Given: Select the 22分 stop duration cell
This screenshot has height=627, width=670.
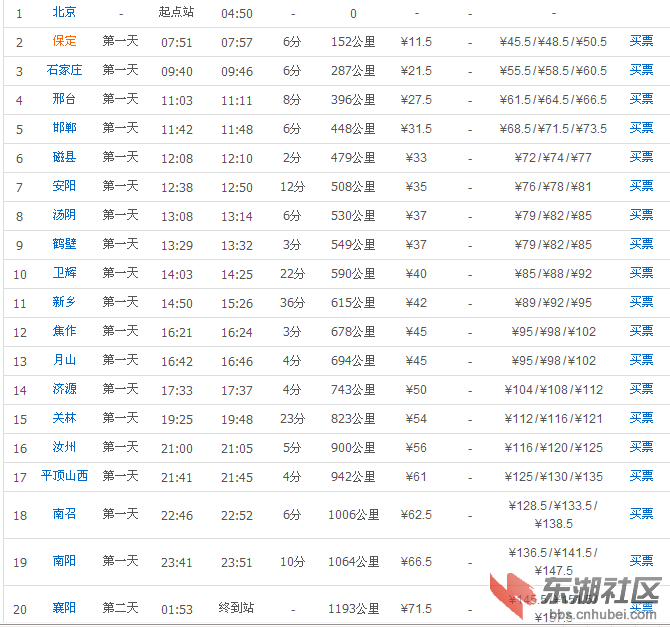Looking at the screenshot, I should (293, 274).
